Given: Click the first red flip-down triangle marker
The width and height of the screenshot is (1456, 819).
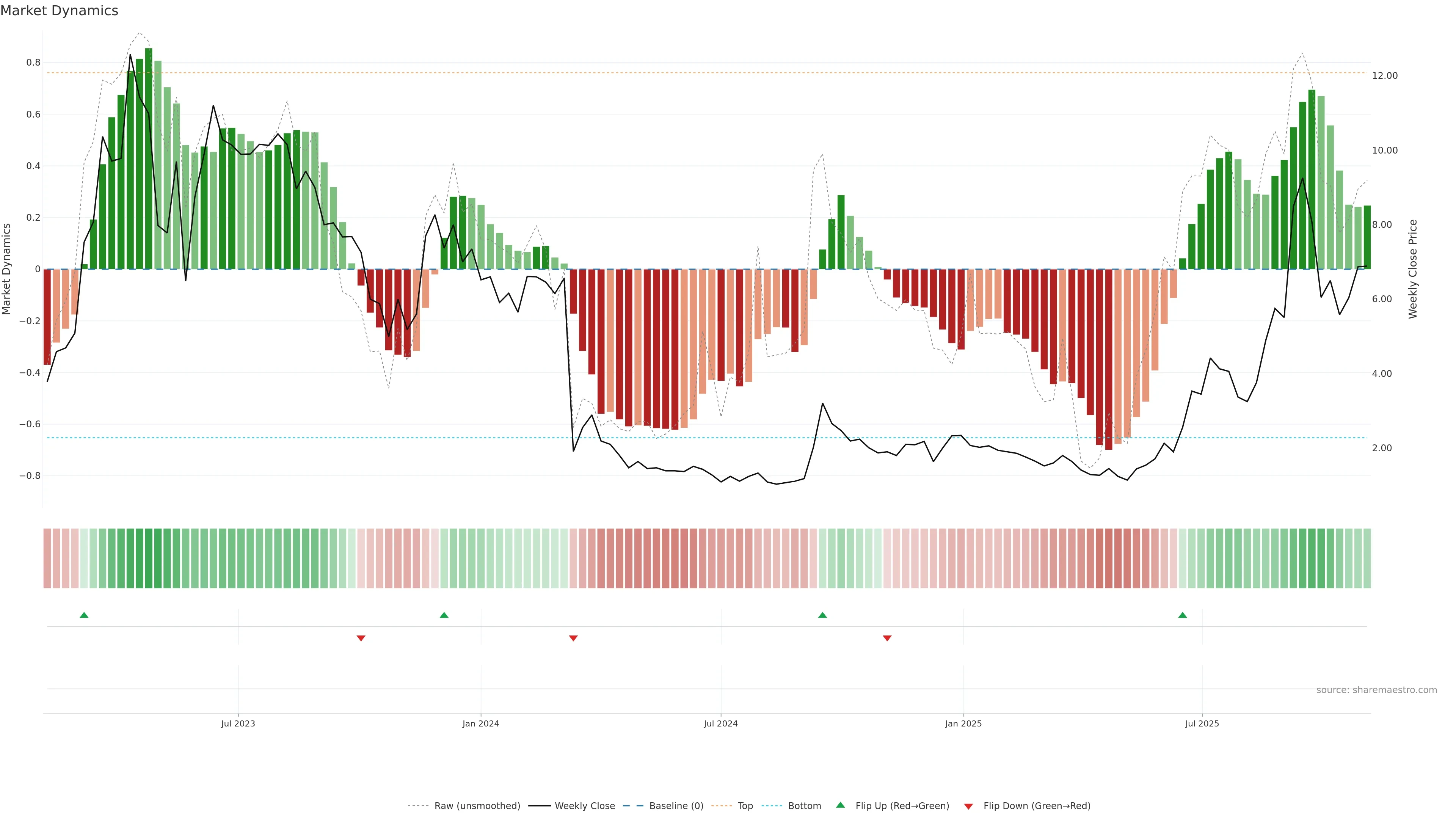Looking at the screenshot, I should coord(361,638).
